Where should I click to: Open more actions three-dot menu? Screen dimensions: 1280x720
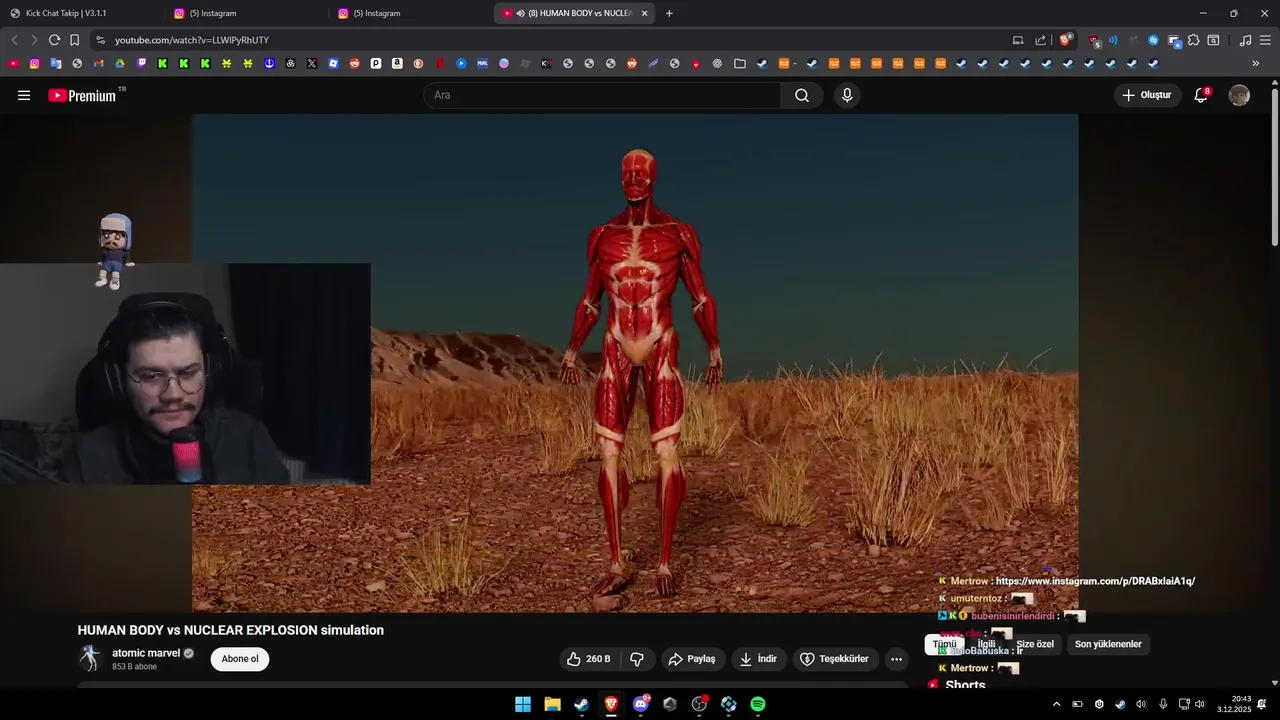[x=896, y=659]
